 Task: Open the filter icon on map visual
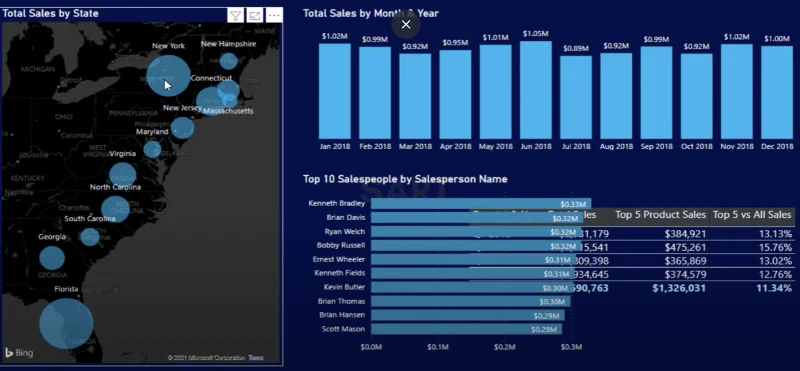(x=235, y=16)
